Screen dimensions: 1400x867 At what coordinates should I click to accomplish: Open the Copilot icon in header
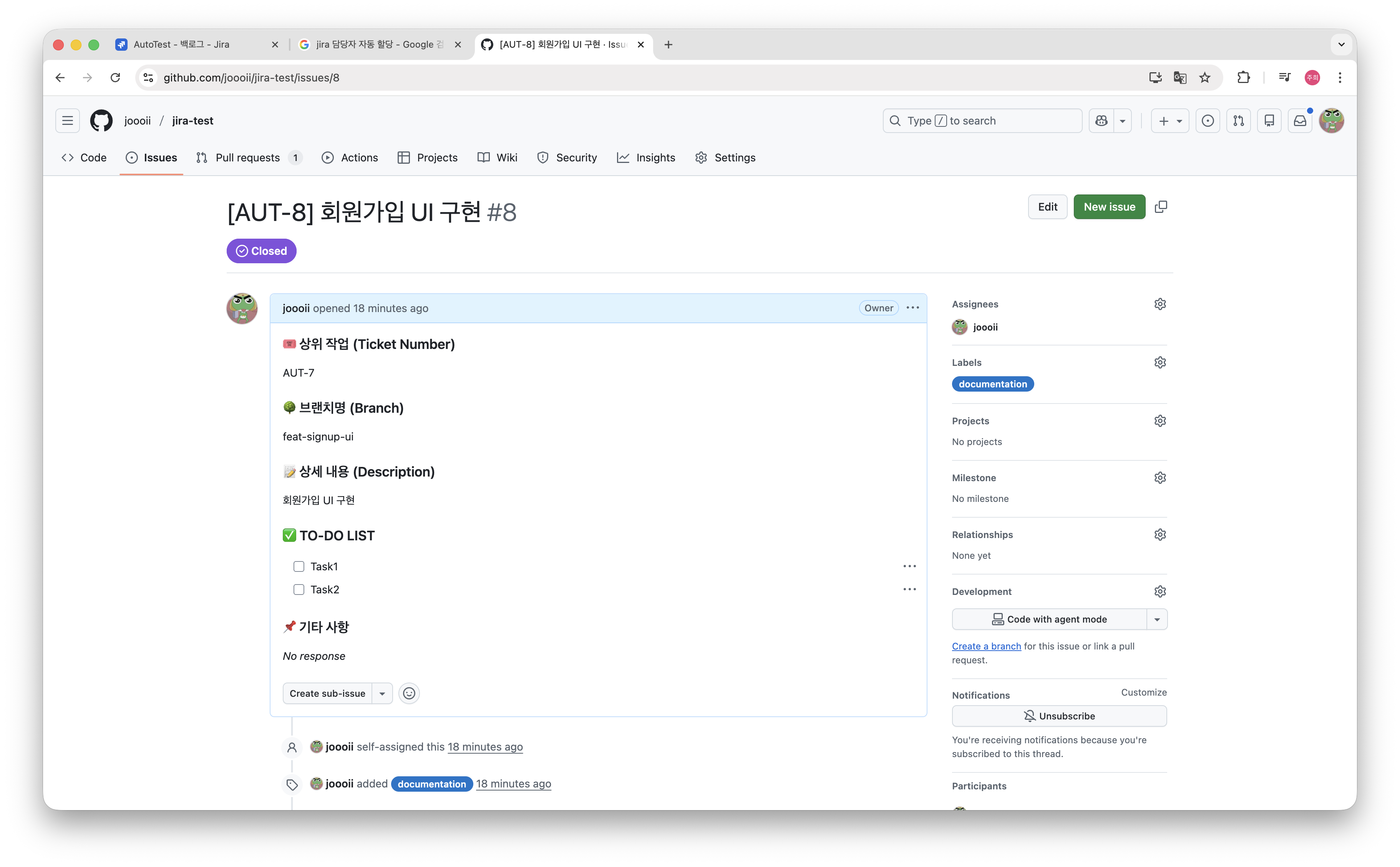pos(1101,120)
